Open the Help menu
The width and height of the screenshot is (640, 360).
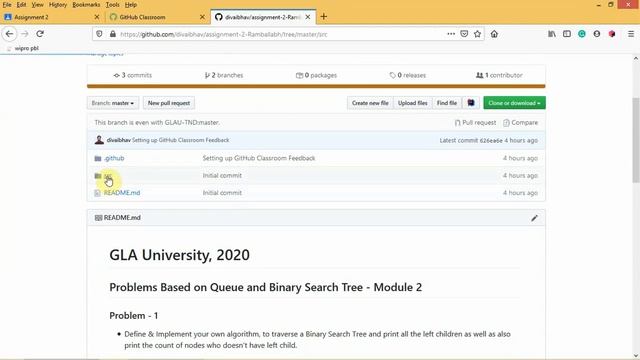pyautogui.click(x=131, y=4)
